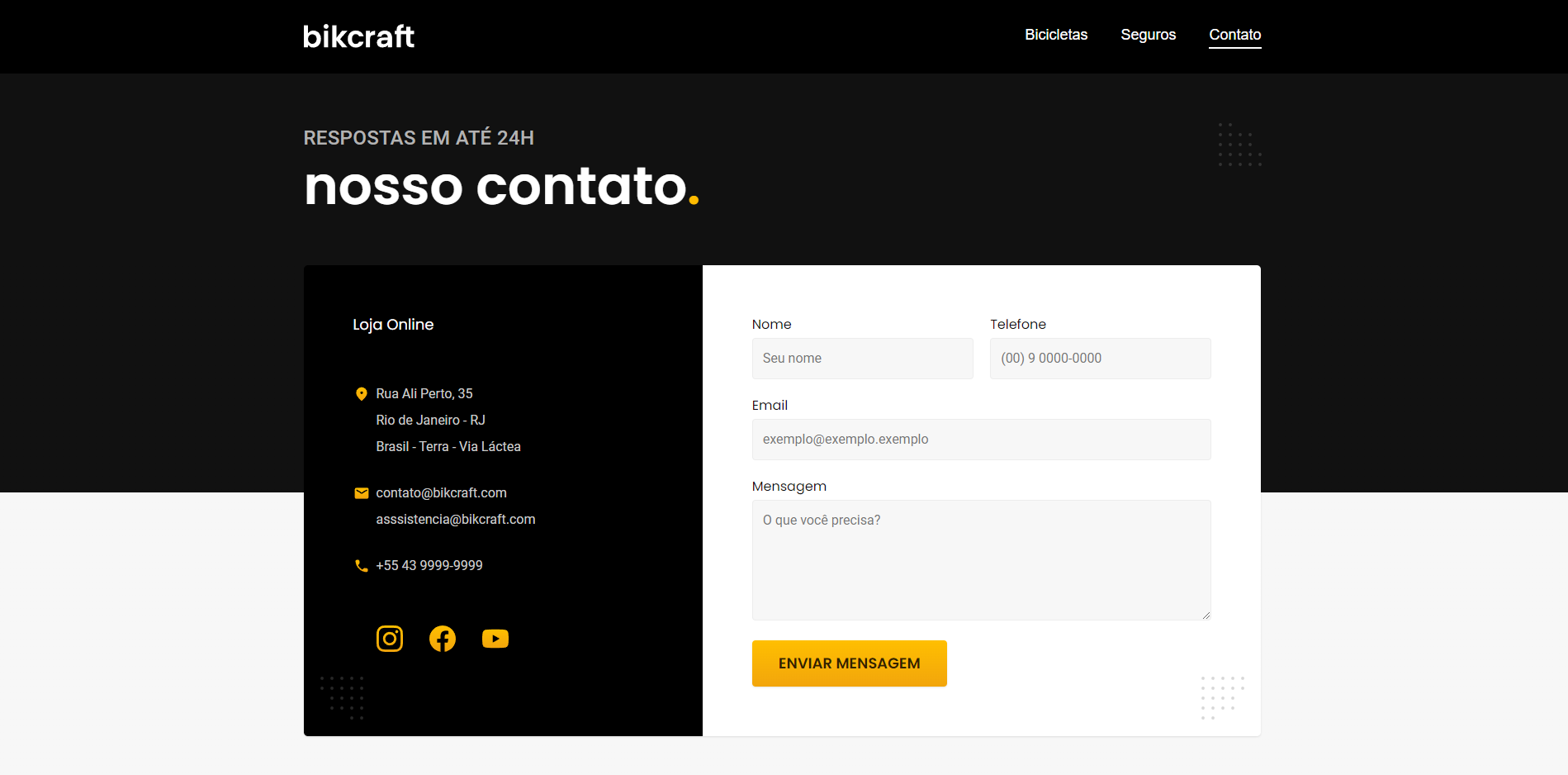Click the yellow phone icon
The width and height of the screenshot is (1568, 775).
point(361,566)
